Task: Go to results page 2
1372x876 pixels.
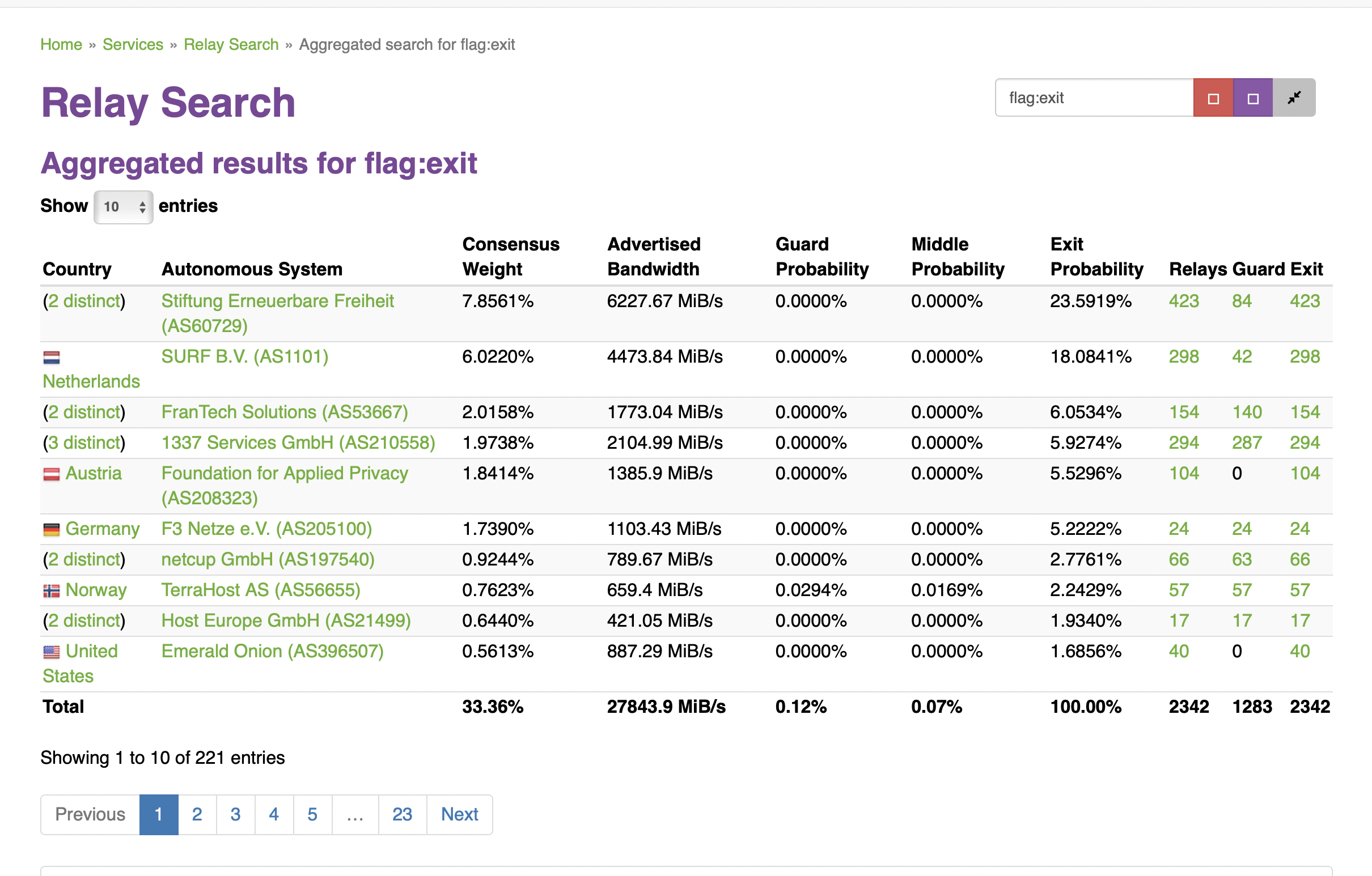Action: 197,814
